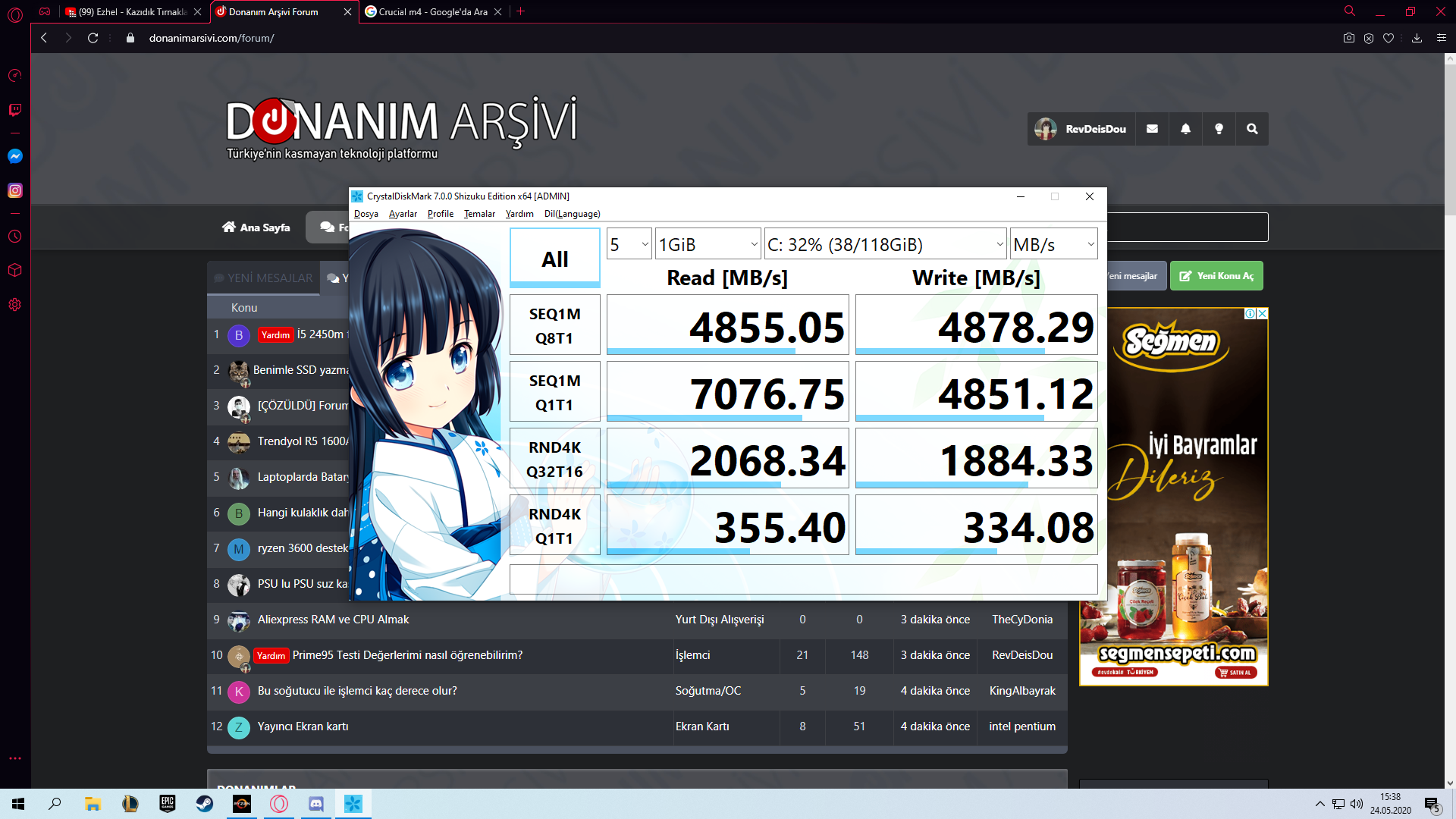Run RND4K Q32T16 test

[x=555, y=459]
